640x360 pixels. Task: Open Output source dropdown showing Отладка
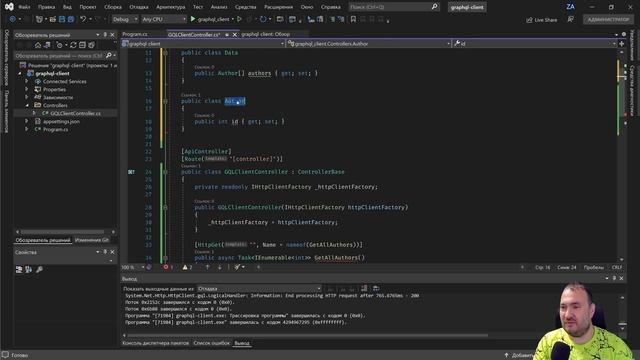pos(259,289)
